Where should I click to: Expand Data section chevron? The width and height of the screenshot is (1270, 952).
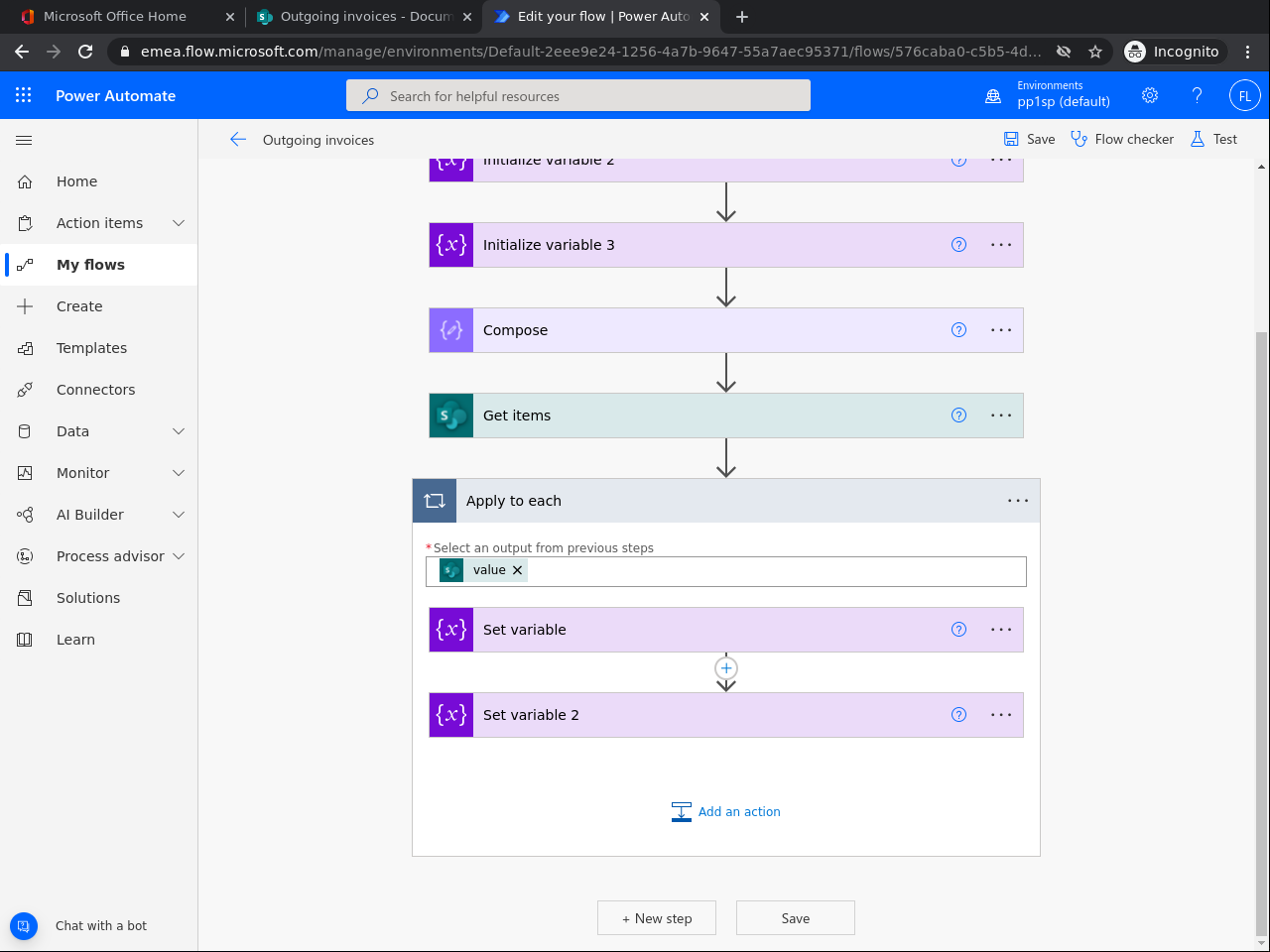click(179, 431)
